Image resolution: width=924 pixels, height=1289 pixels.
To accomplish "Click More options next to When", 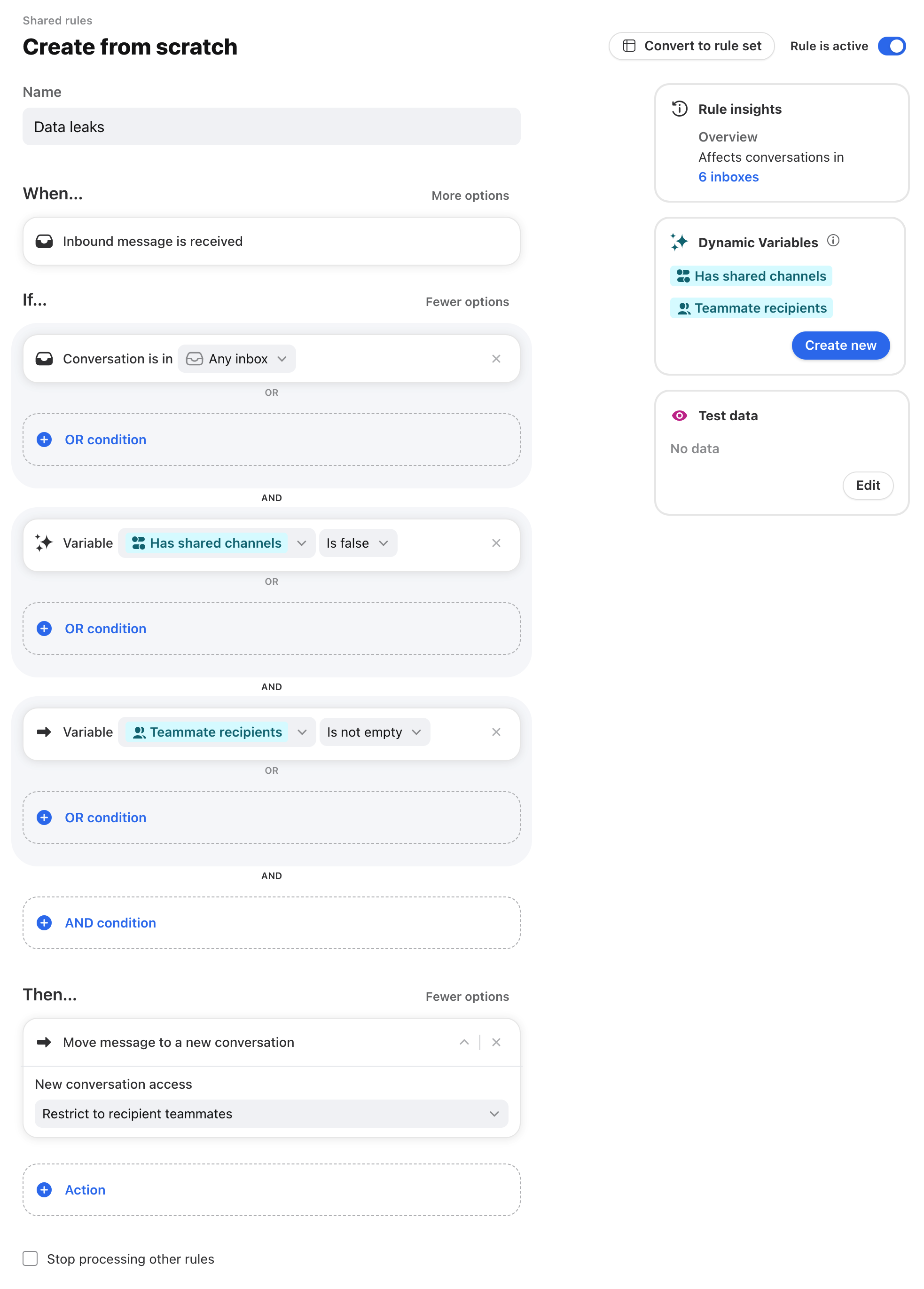I will click(x=469, y=195).
